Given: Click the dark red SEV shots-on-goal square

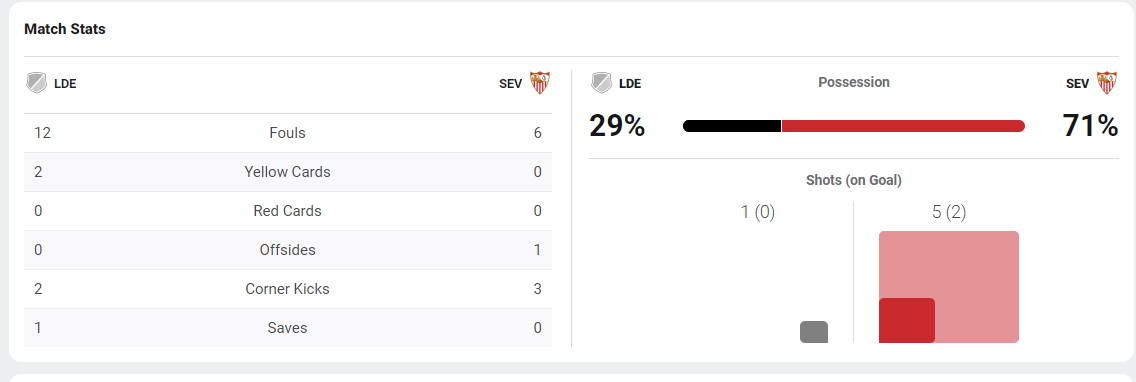Looking at the screenshot, I should pos(907,320).
